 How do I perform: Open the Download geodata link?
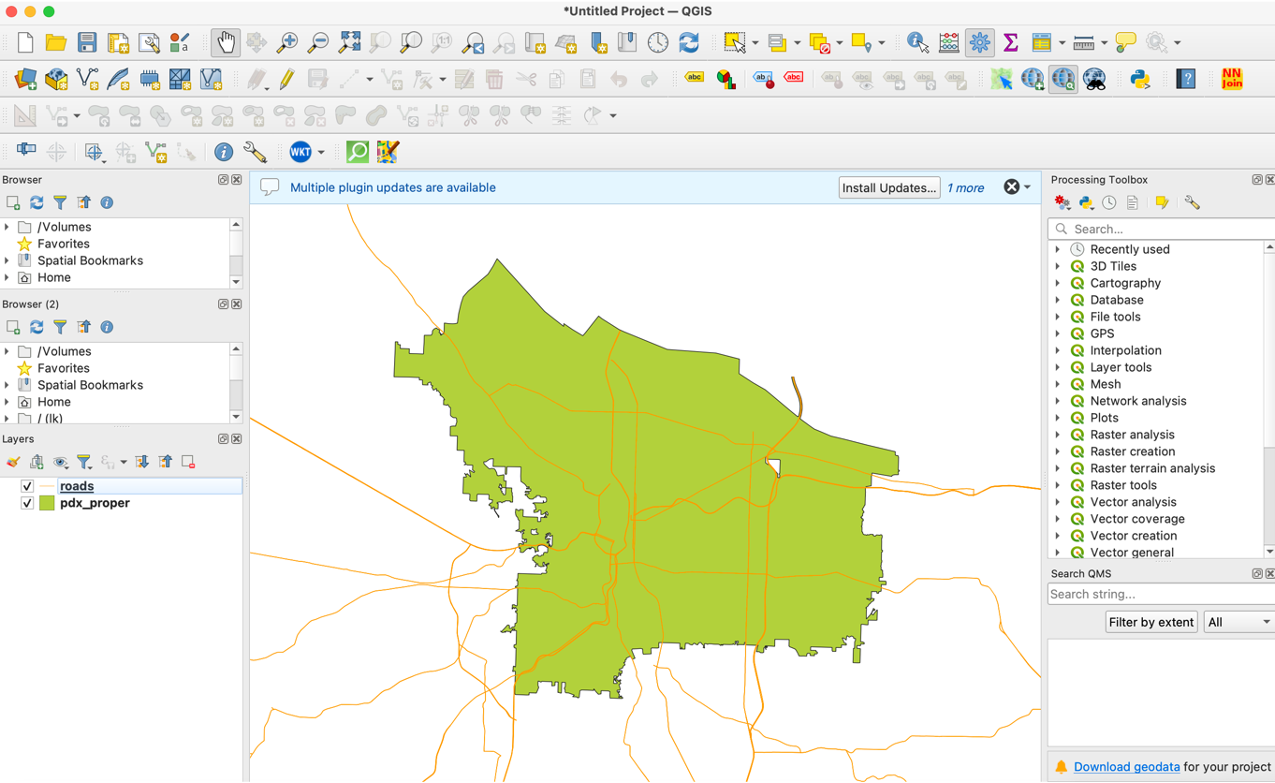tap(1126, 767)
